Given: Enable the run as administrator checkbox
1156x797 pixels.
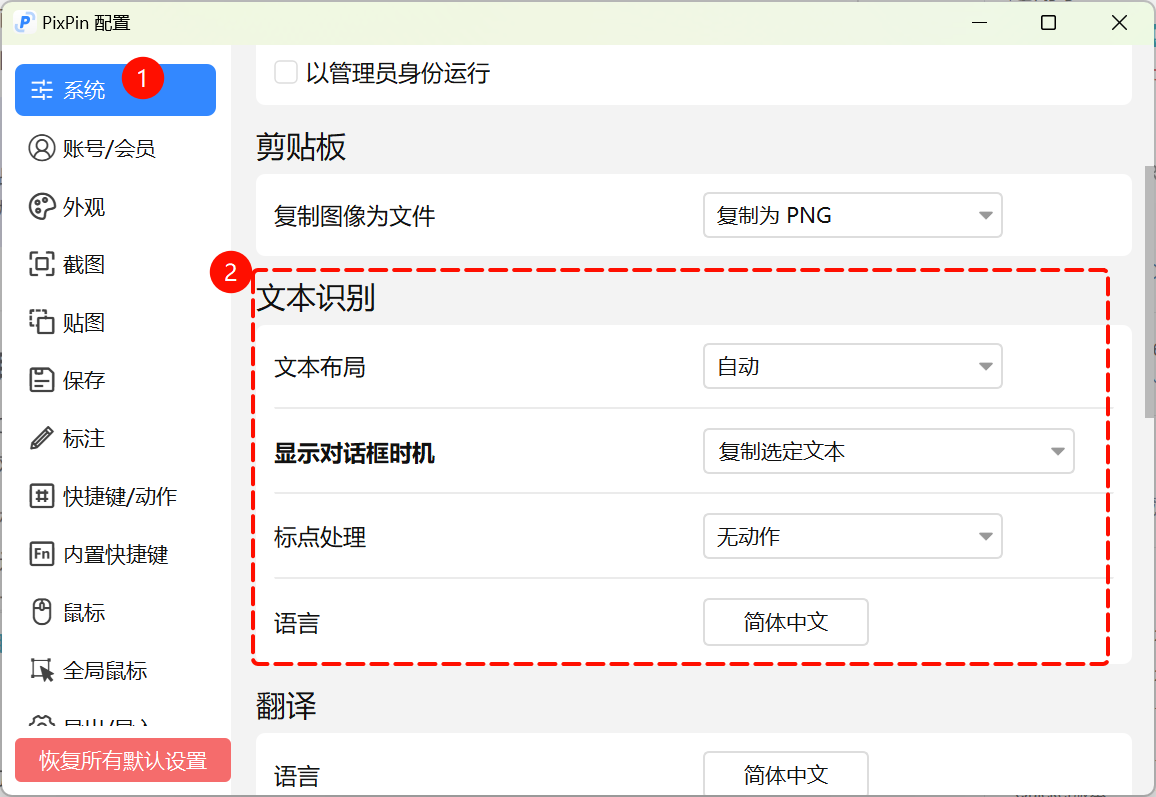Looking at the screenshot, I should pyautogui.click(x=286, y=73).
